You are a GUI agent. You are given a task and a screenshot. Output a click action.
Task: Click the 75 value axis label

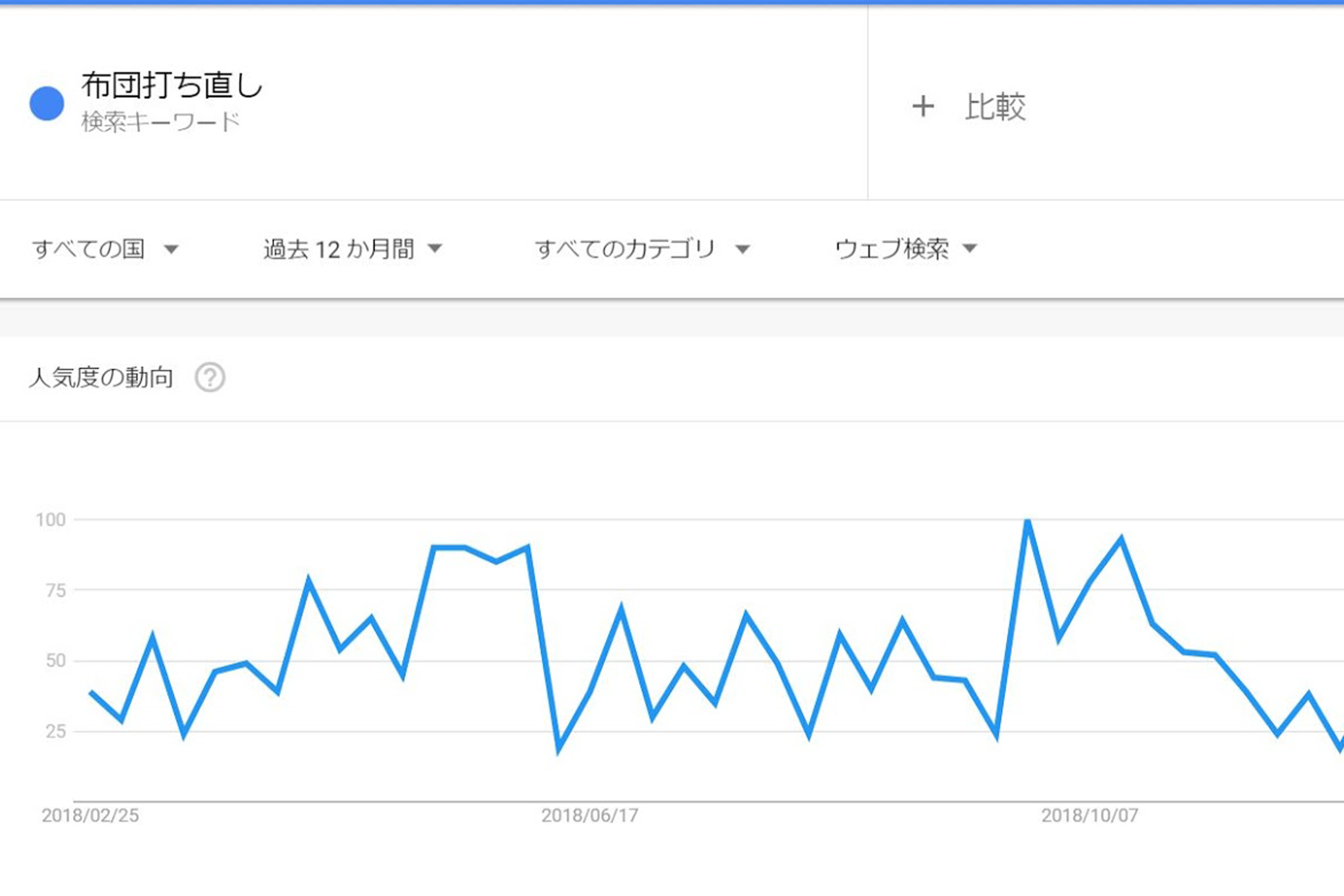(x=56, y=590)
